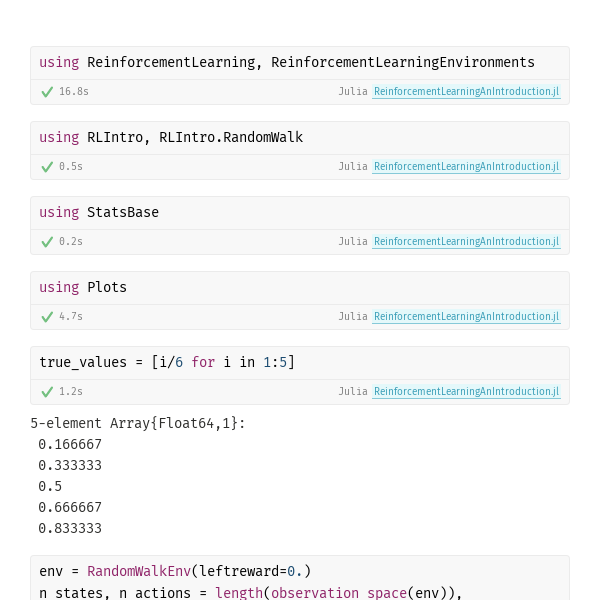The width and height of the screenshot is (600, 600).
Task: Click the code line 'using RLIntro, RLIntro.RandomWalk'
Action: point(171,137)
